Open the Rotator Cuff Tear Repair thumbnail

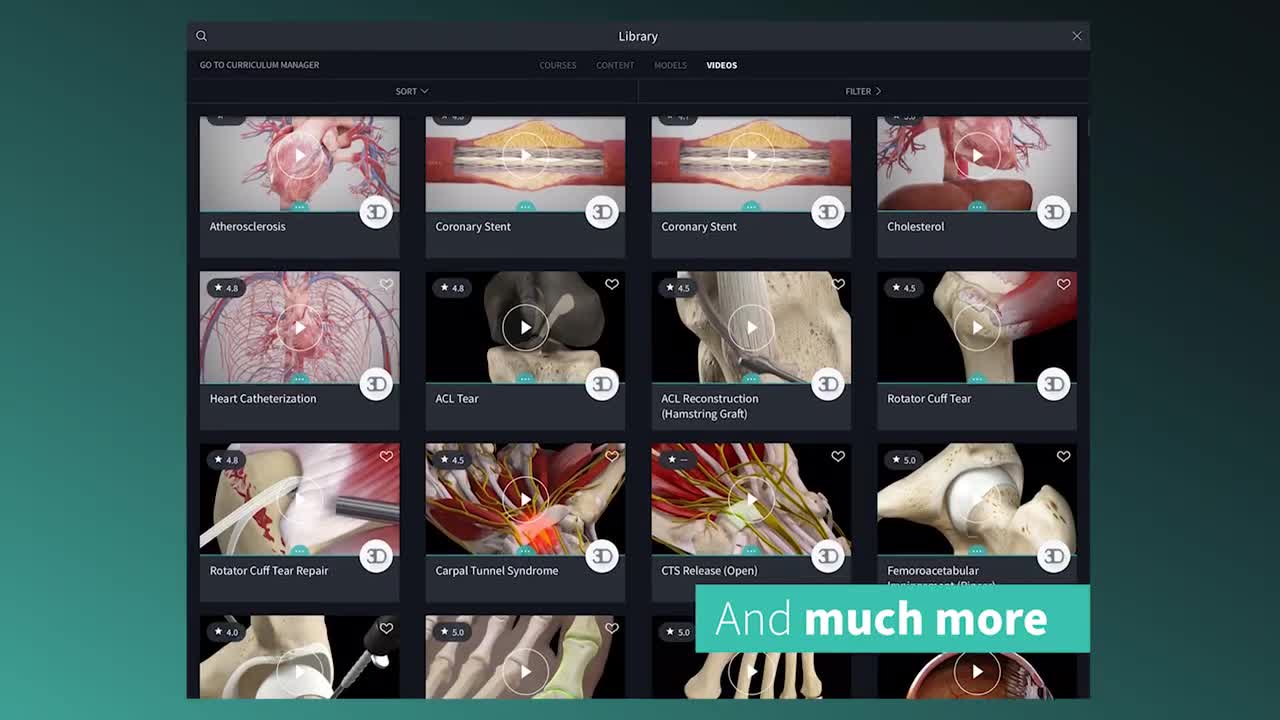[x=299, y=499]
